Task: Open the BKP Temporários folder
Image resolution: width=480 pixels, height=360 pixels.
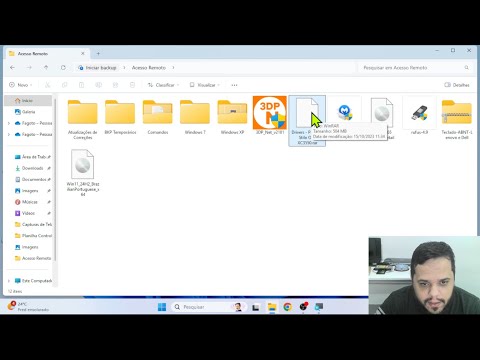Action: tap(120, 116)
